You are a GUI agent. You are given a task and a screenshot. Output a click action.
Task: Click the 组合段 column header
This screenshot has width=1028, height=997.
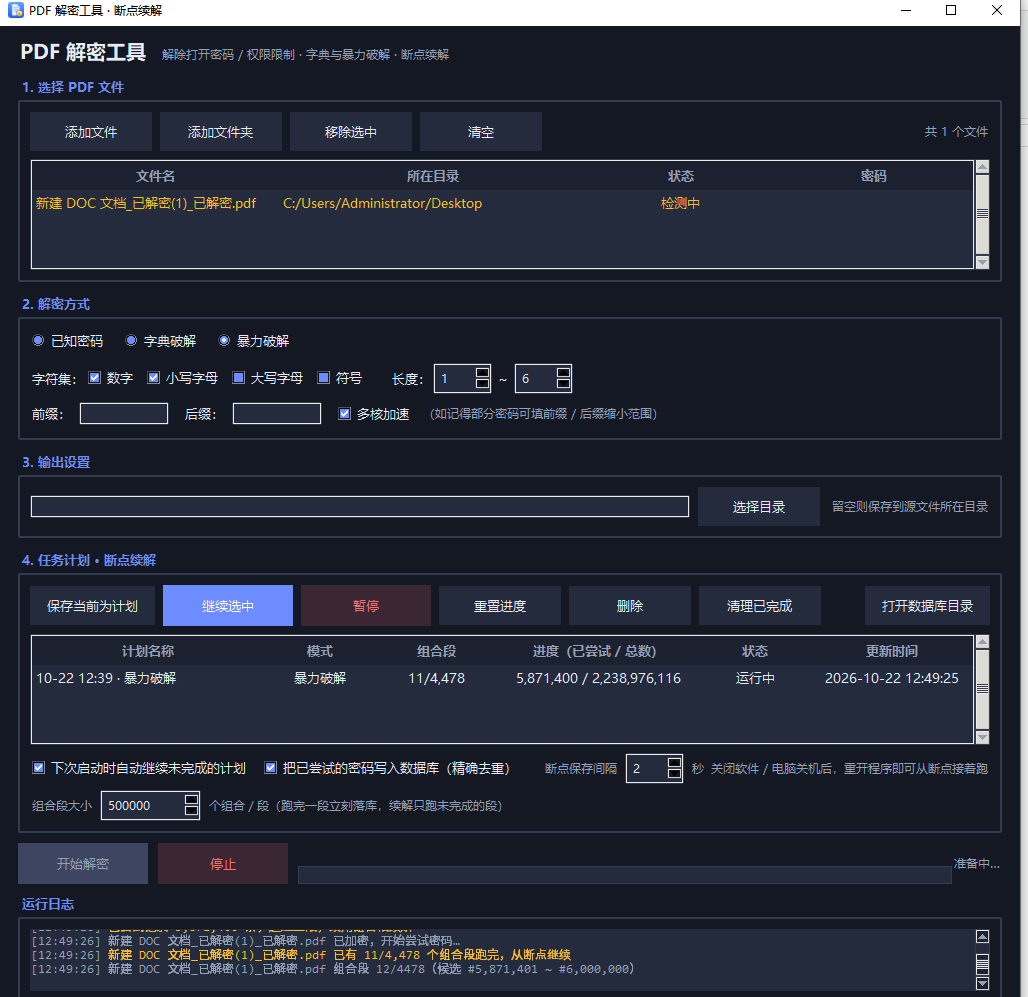436,651
